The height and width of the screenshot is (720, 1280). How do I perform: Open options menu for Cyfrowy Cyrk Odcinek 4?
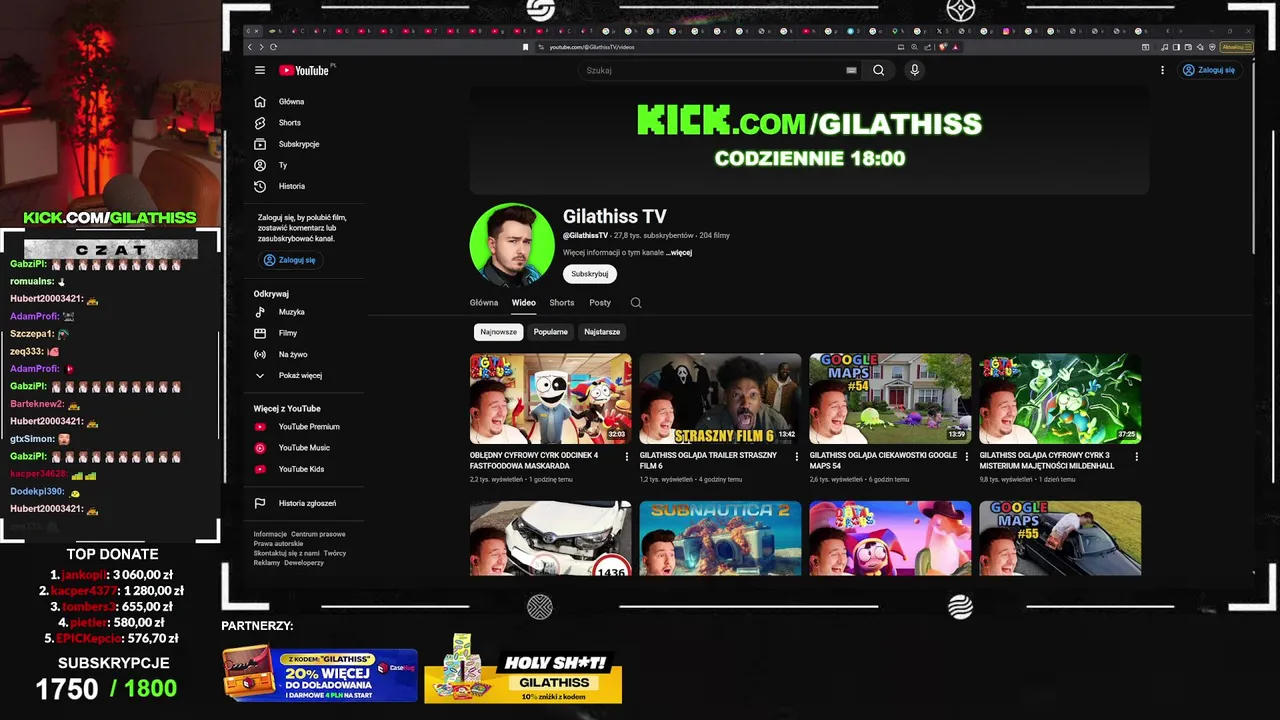pyautogui.click(x=627, y=457)
